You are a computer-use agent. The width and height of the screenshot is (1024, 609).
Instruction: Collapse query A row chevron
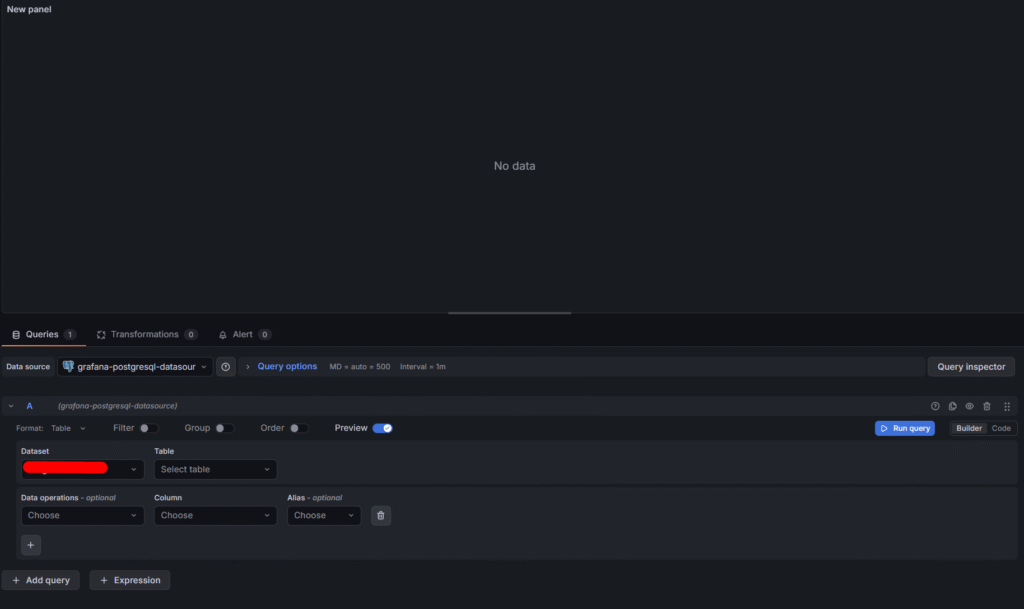pos(11,406)
